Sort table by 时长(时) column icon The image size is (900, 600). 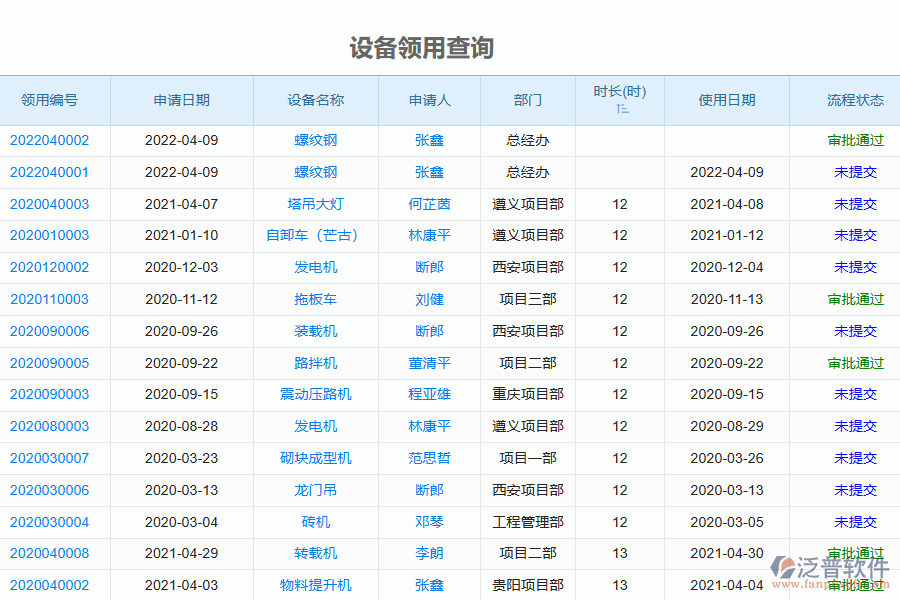coord(622,108)
